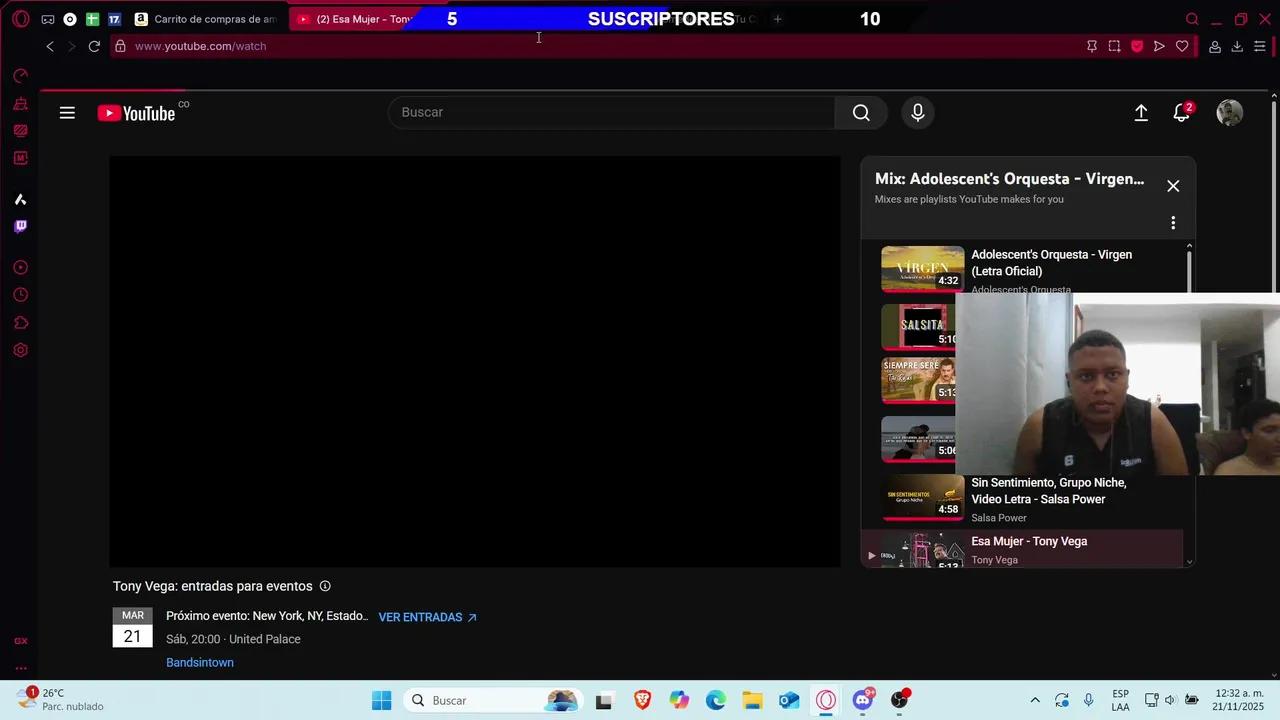Open the Bandsintown link
Viewport: 1280px width, 720px height.
[x=200, y=662]
